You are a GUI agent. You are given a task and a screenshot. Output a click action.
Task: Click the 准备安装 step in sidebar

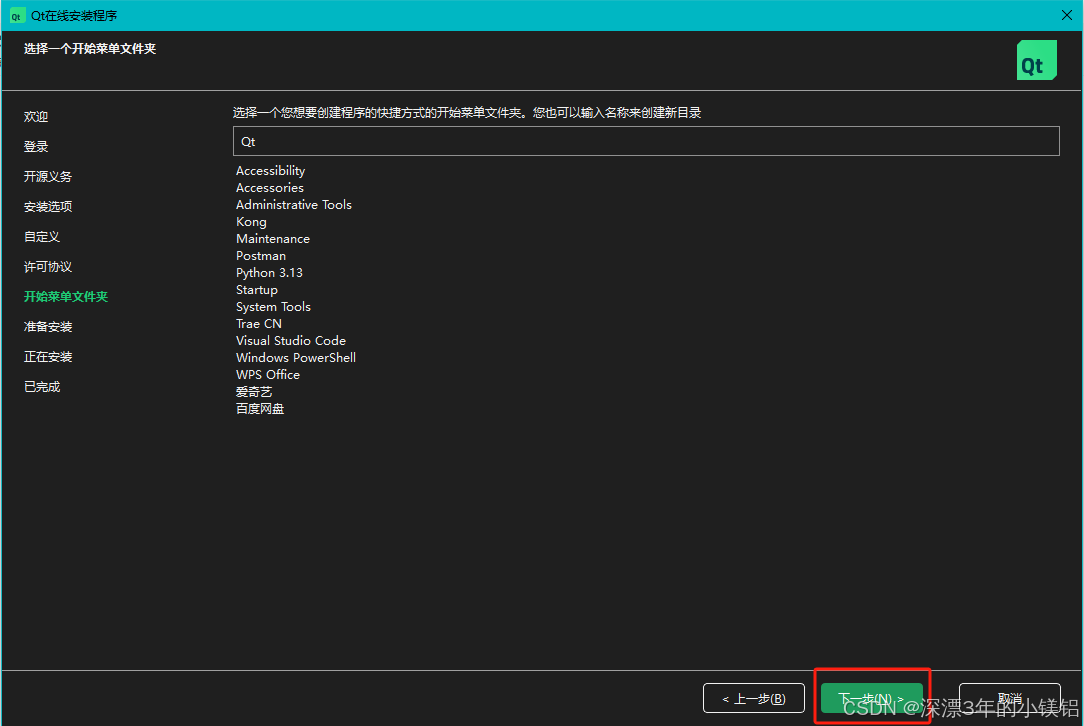48,326
